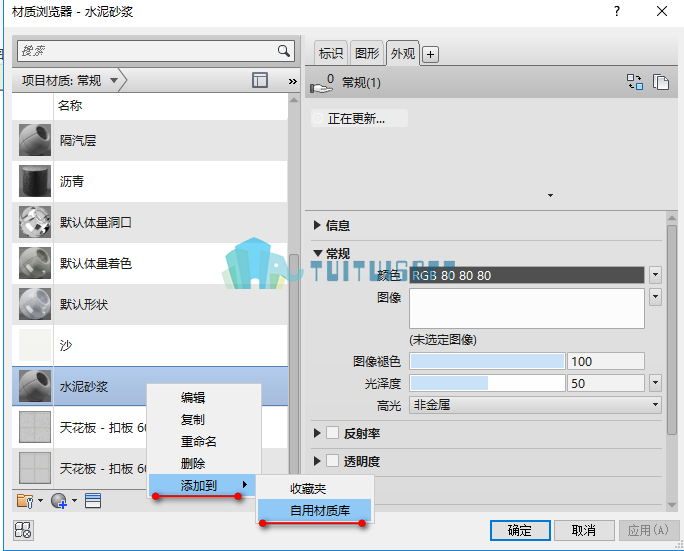Click the RGB 80 80 80 color swatch
Viewport: 684px width, 551px height.
click(527, 275)
